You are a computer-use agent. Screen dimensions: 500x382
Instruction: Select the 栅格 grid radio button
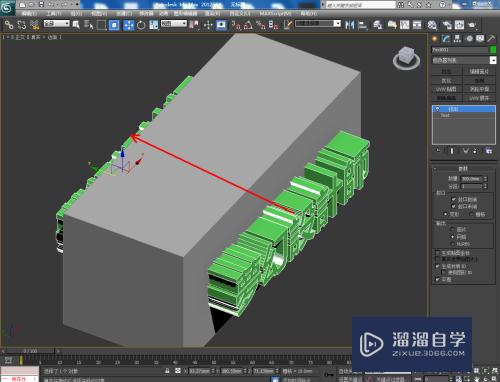click(471, 214)
